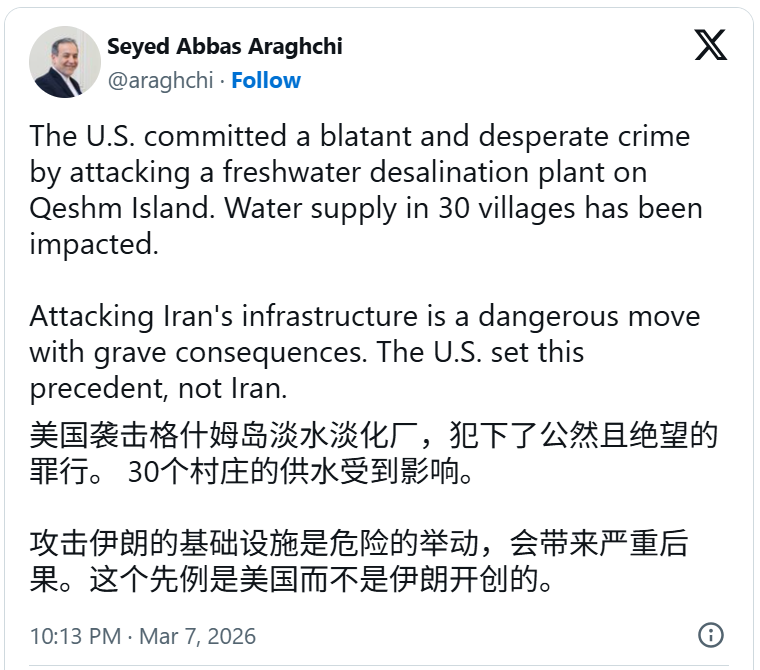This screenshot has width=760, height=670.
Task: Open the Twitter Ads info icon
Action: (710, 635)
